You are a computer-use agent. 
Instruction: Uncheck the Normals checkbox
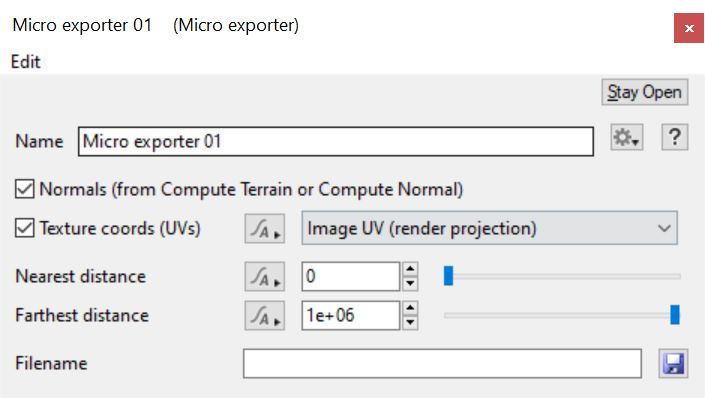[24, 189]
